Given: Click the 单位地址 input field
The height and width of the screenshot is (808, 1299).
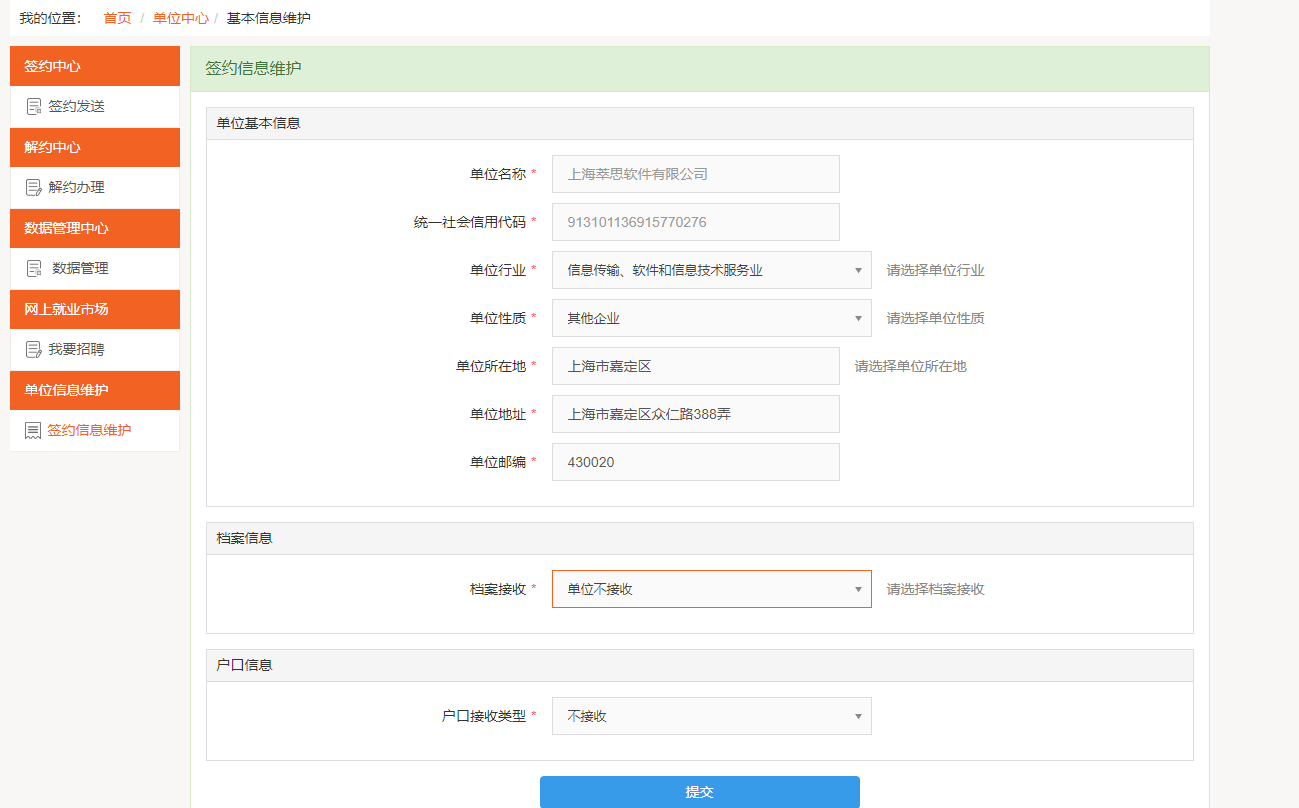Looking at the screenshot, I should coord(695,414).
